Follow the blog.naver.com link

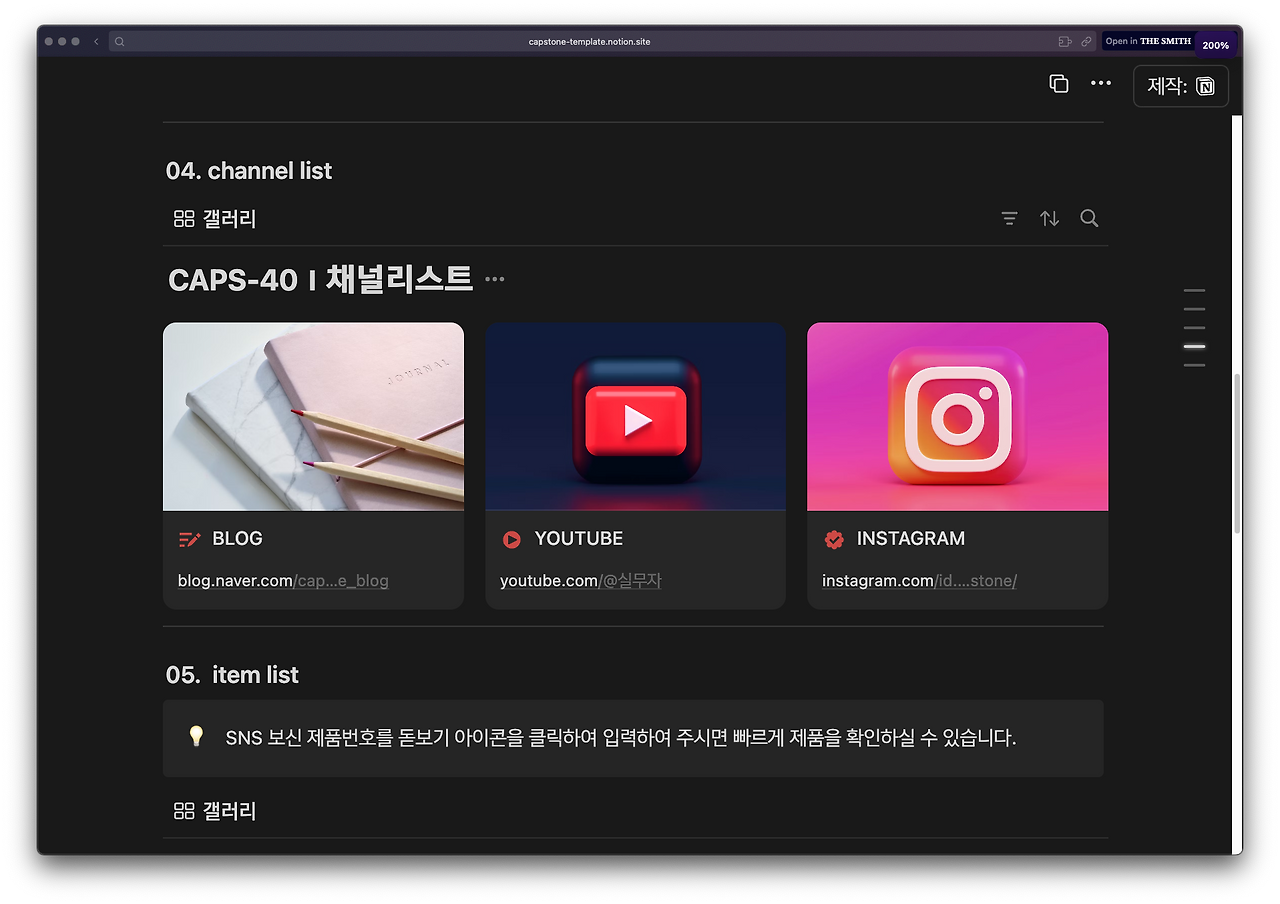[283, 581]
